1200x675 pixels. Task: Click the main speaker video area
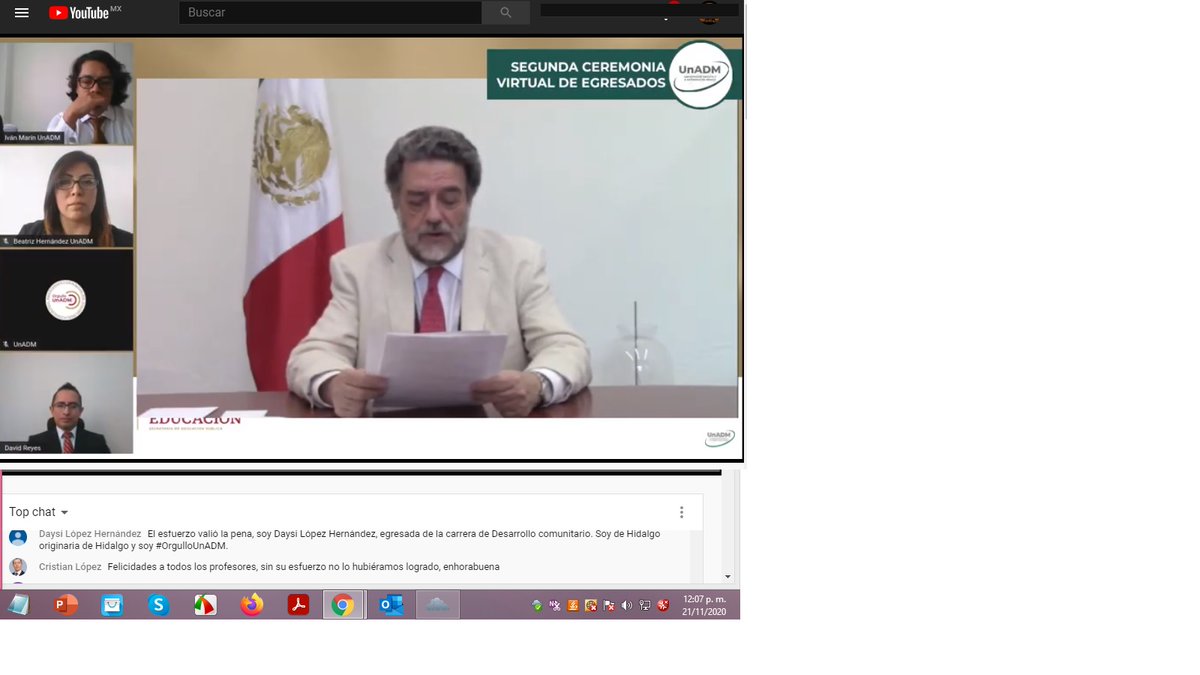tap(438, 248)
